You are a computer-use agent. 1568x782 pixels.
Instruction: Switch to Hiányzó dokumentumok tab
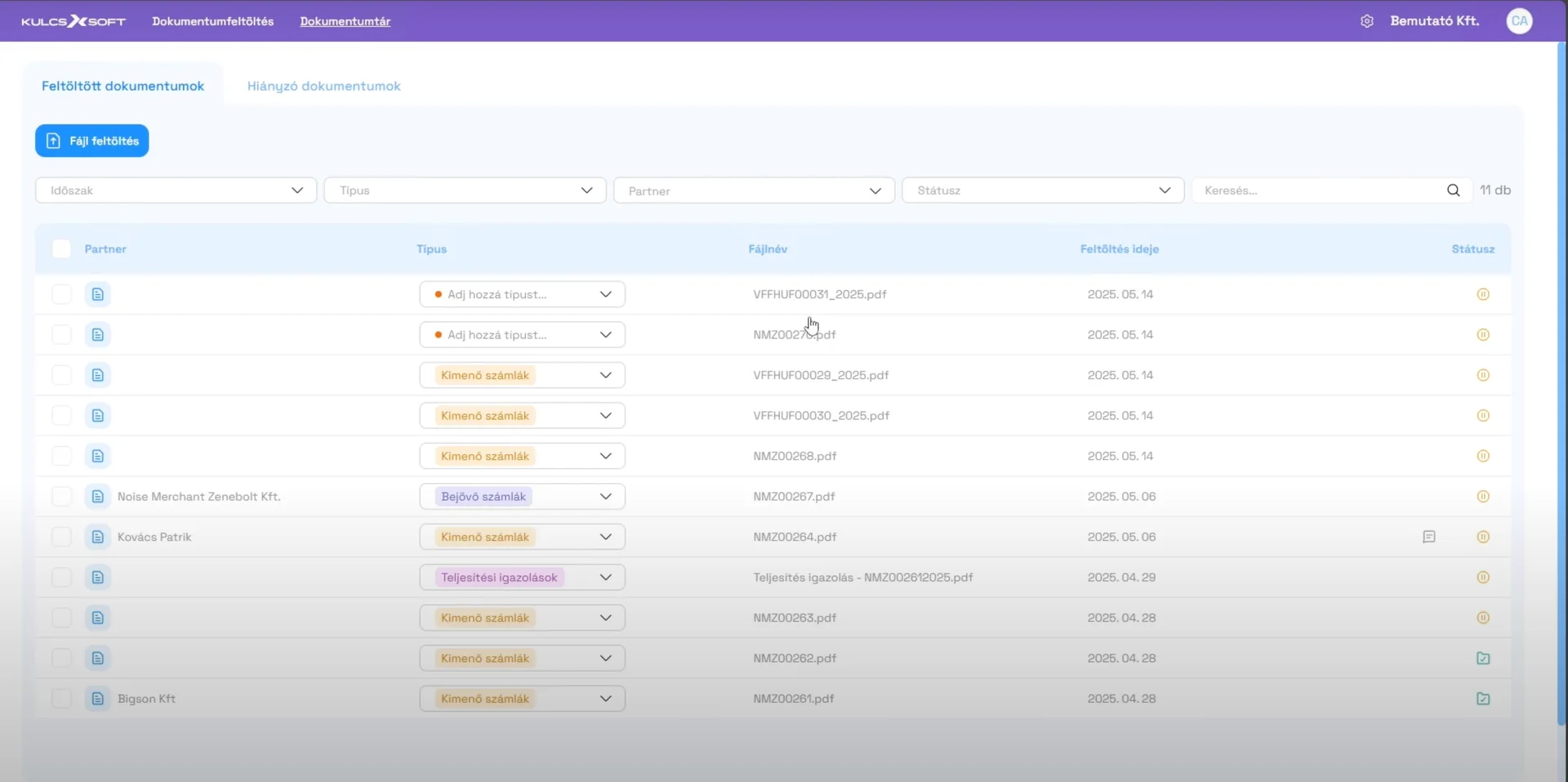323,86
